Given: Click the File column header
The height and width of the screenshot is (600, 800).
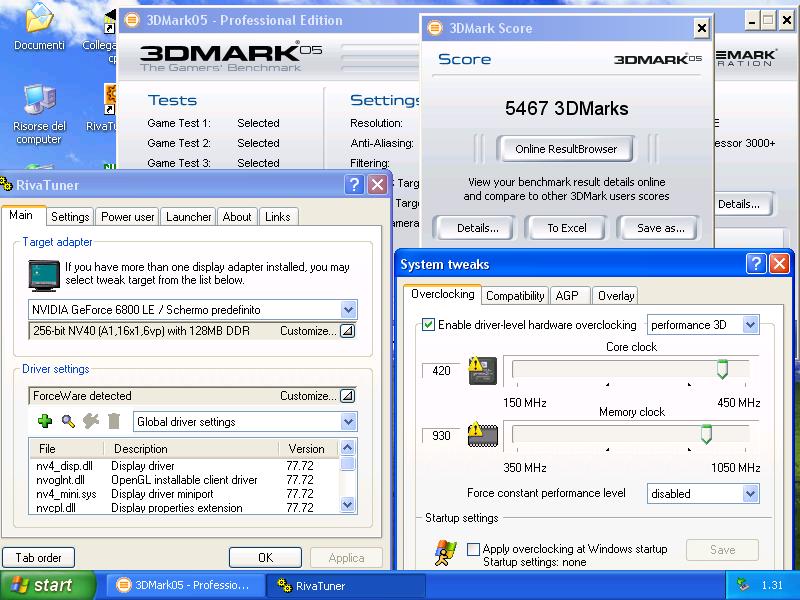Looking at the screenshot, I should (x=67, y=448).
